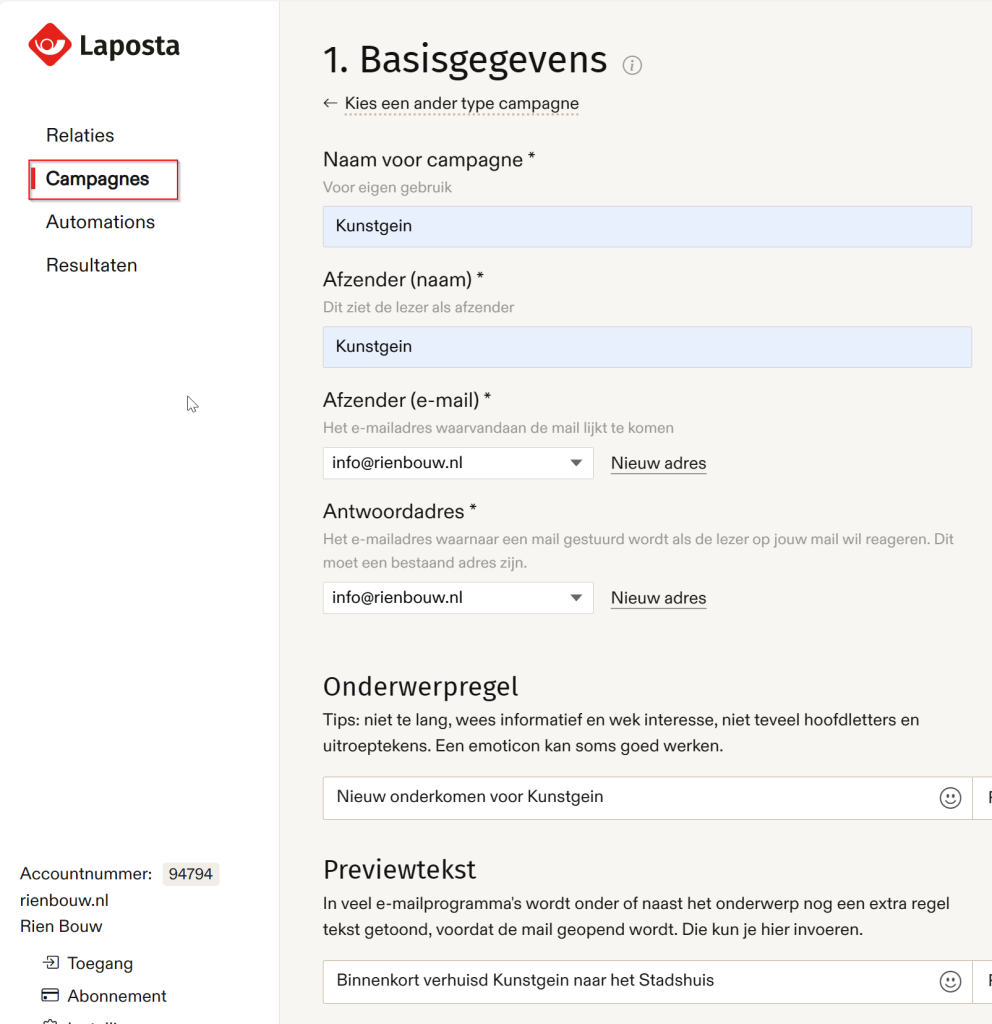The image size is (992, 1024).
Task: Focus the Afzender (naam) input field
Action: click(647, 347)
